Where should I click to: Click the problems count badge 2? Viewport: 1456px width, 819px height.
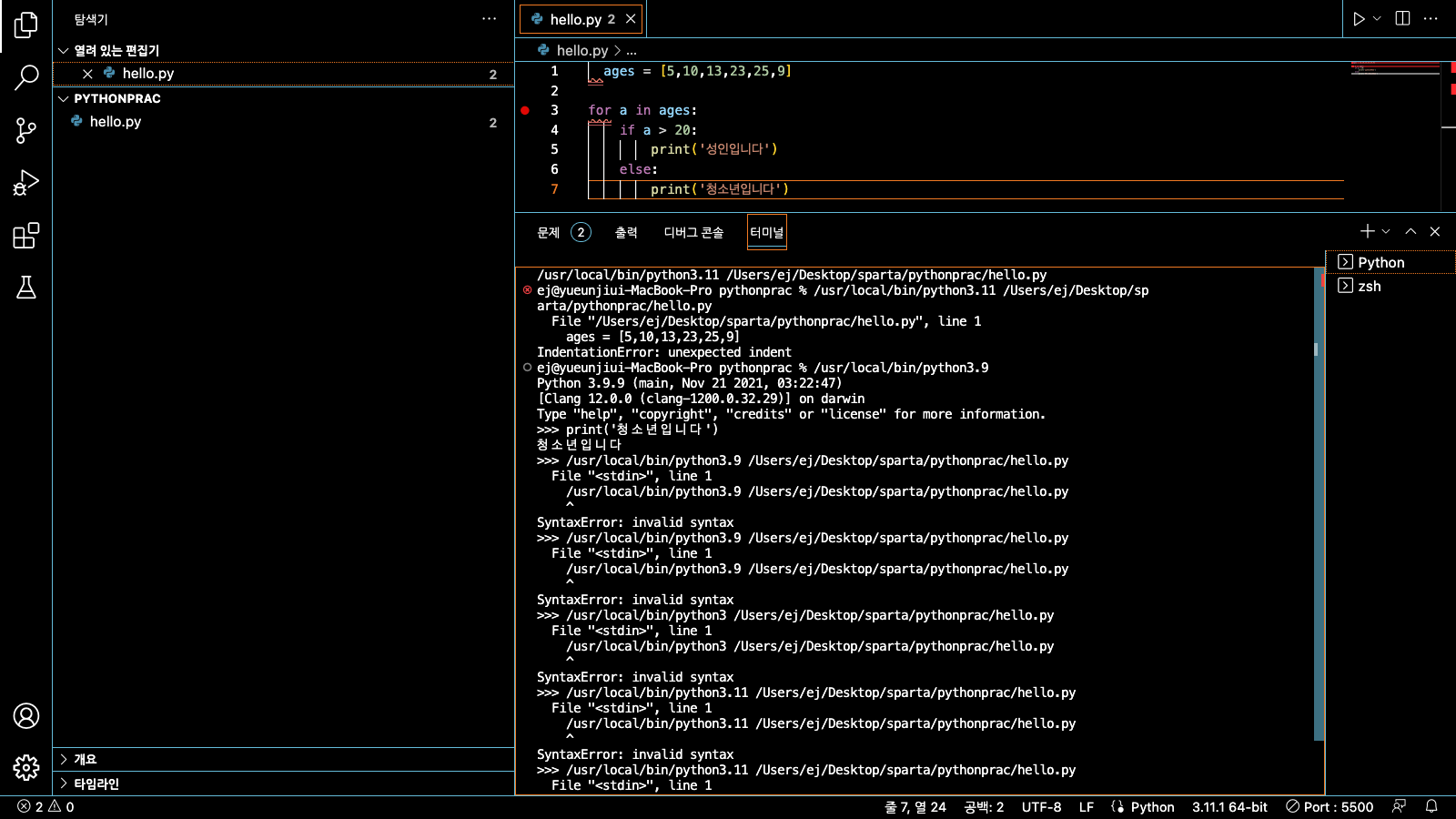[581, 233]
